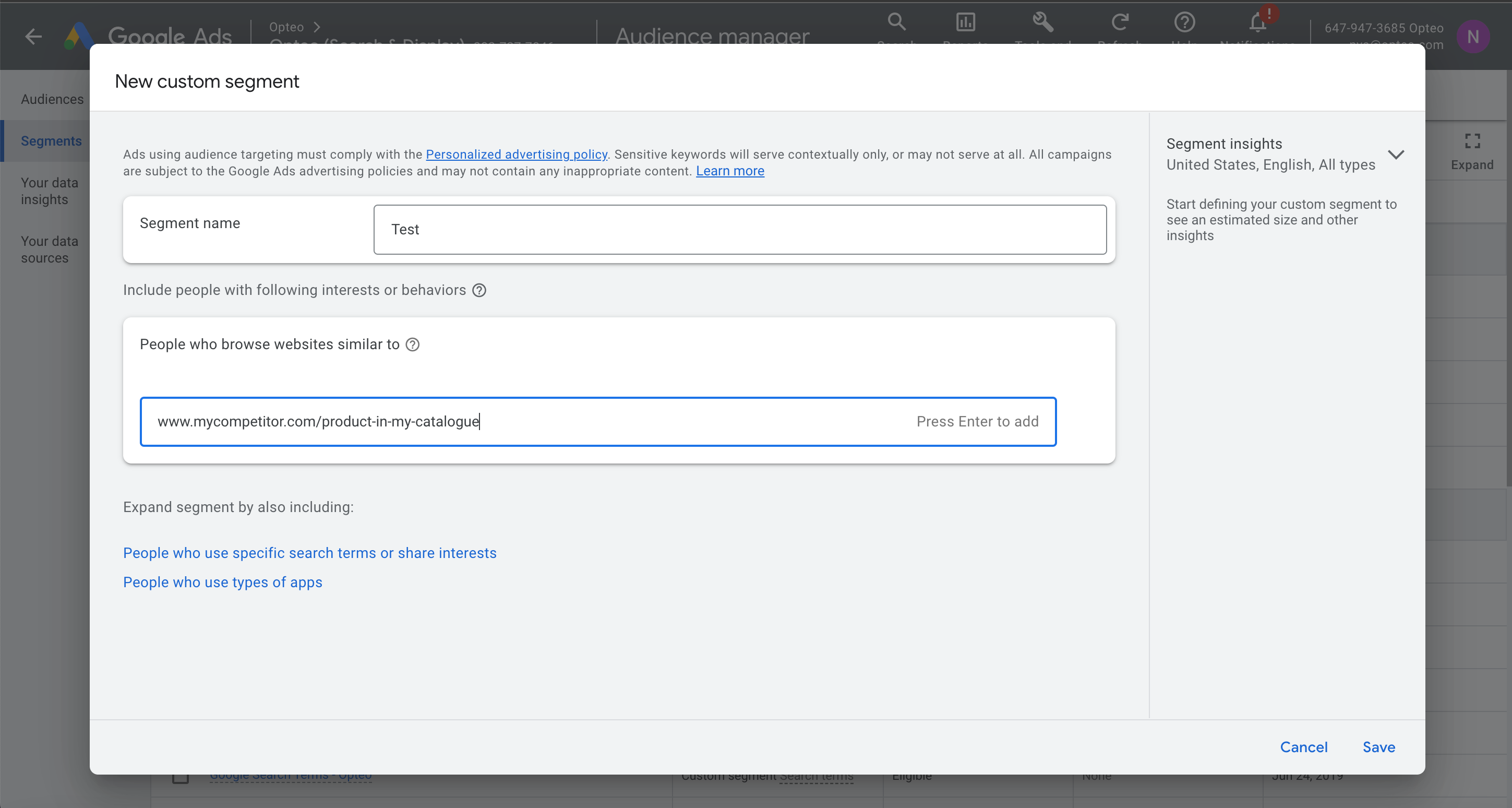The width and height of the screenshot is (1512, 808).
Task: Open the Help question mark icon
Action: (x=1184, y=22)
